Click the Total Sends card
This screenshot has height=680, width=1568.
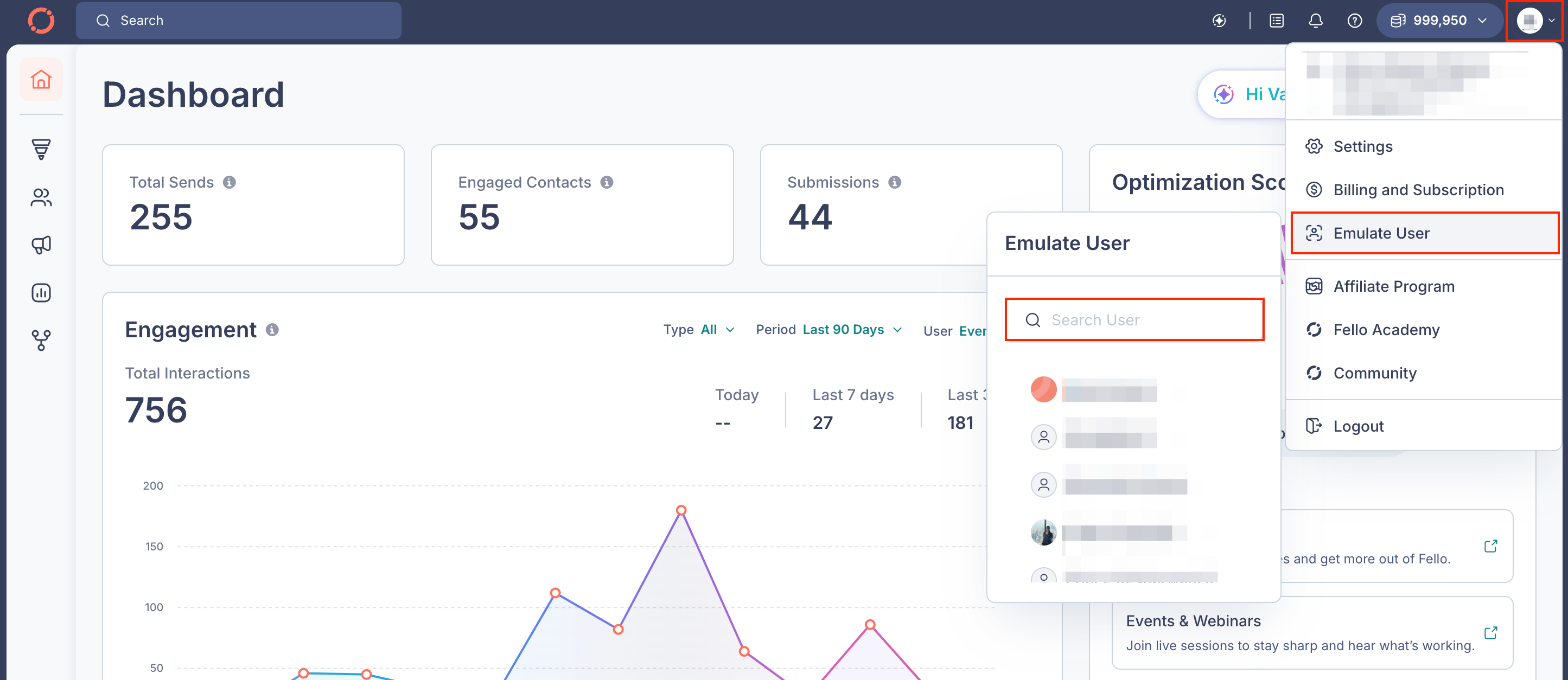point(253,205)
